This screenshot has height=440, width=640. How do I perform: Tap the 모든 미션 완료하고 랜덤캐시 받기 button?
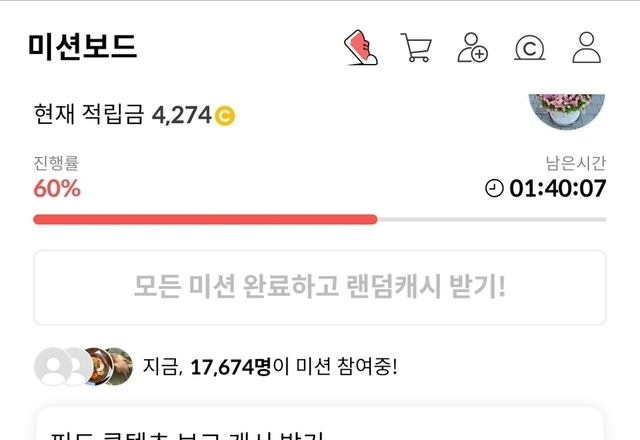coord(320,287)
